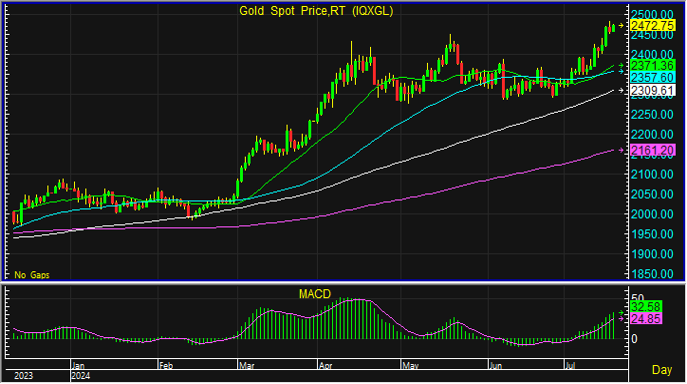The height and width of the screenshot is (384, 687).
Task: Click the green 32.58 MACD value label
Action: point(646,307)
